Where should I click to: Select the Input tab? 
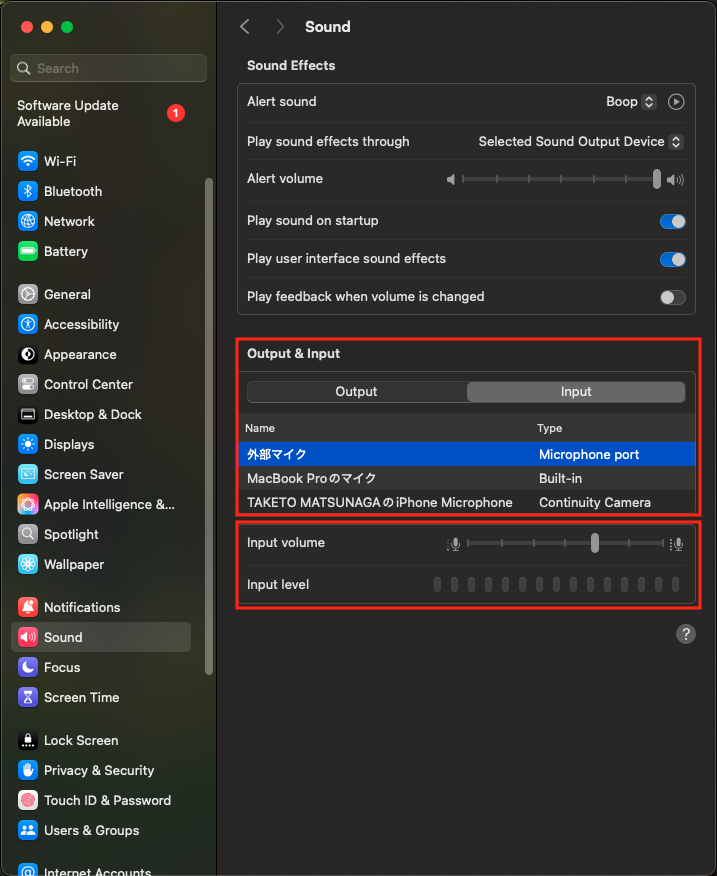(x=576, y=392)
